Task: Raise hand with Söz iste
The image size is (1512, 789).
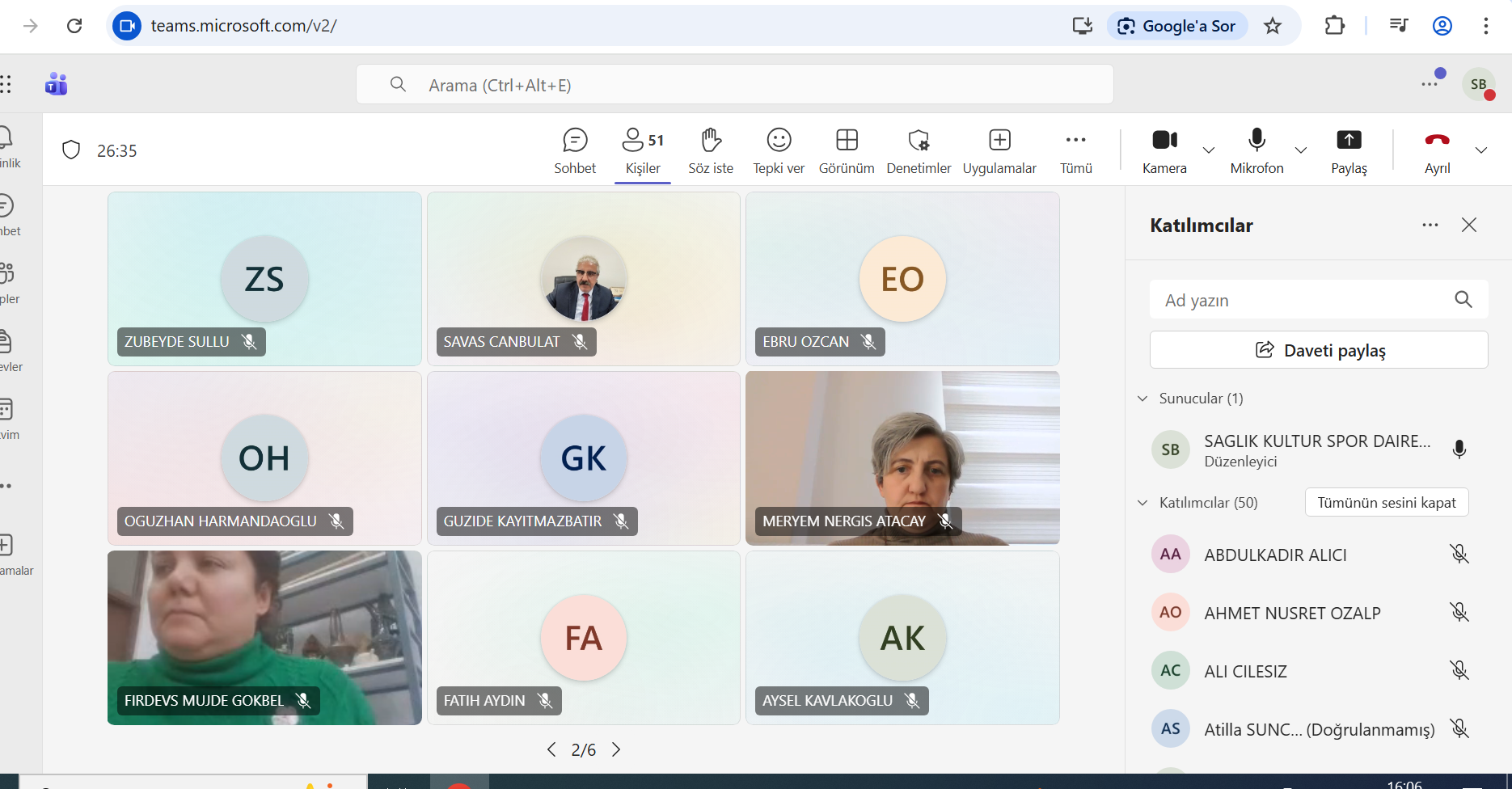Action: [x=711, y=151]
